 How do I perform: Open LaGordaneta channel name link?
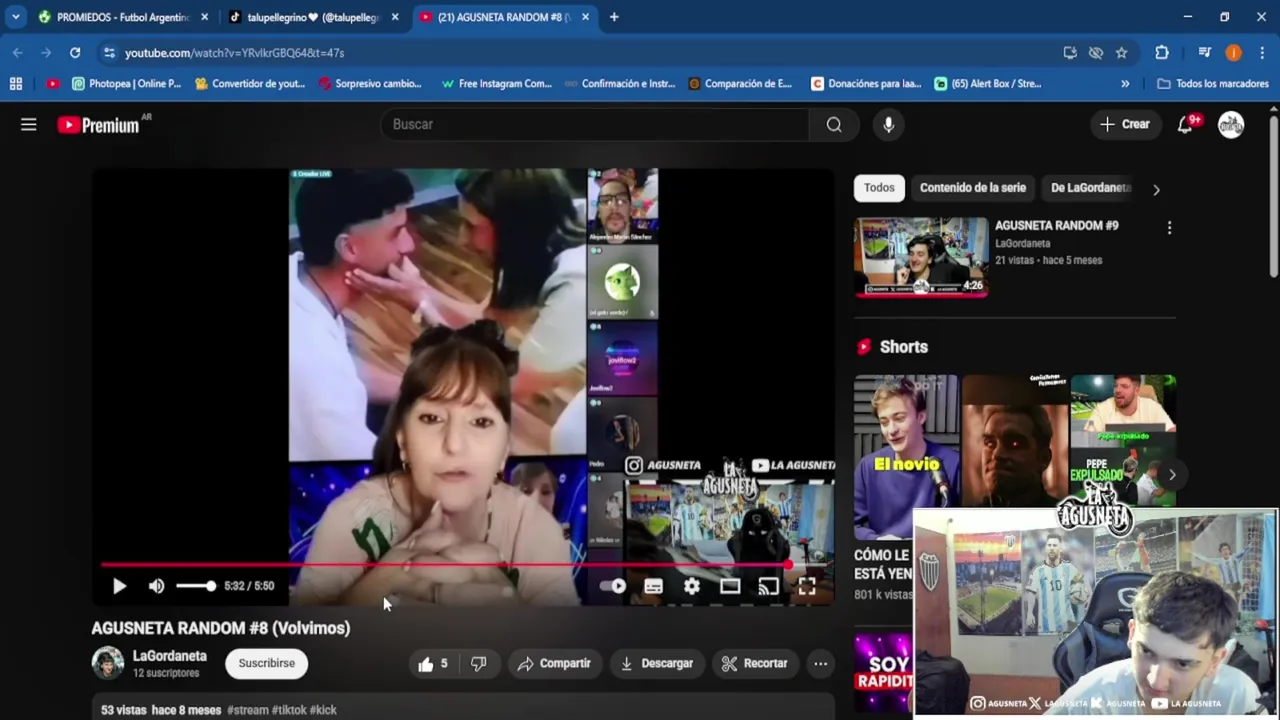pyautogui.click(x=170, y=656)
